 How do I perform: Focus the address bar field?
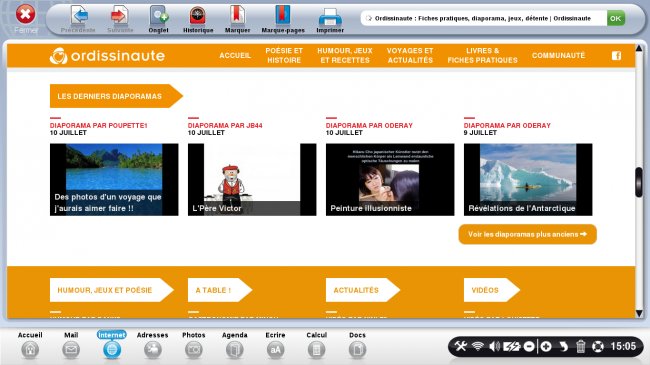[483, 18]
